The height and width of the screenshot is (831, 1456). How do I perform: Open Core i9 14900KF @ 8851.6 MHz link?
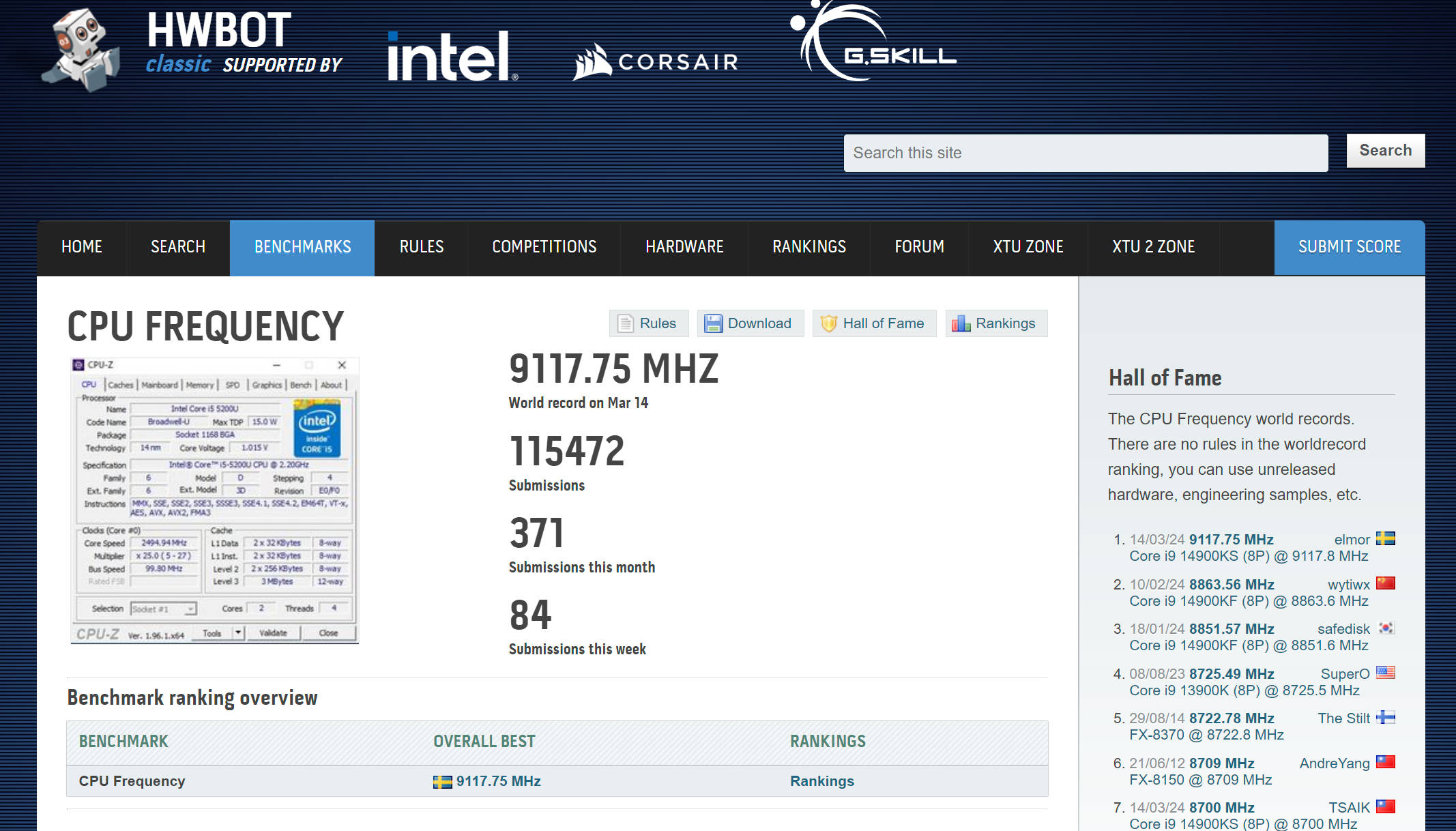(x=1249, y=645)
